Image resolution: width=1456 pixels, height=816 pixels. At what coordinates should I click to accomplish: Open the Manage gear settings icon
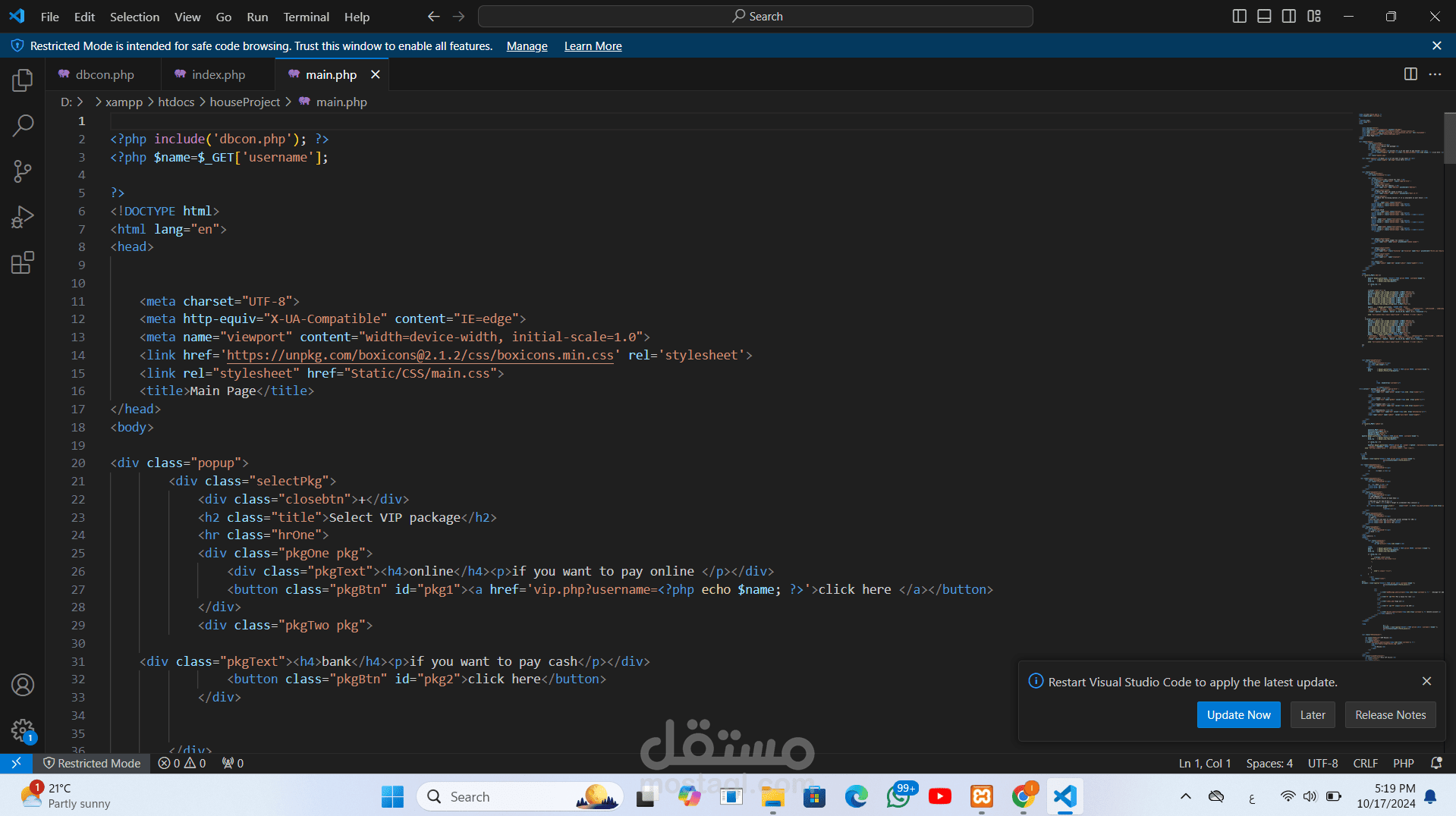pos(23,730)
